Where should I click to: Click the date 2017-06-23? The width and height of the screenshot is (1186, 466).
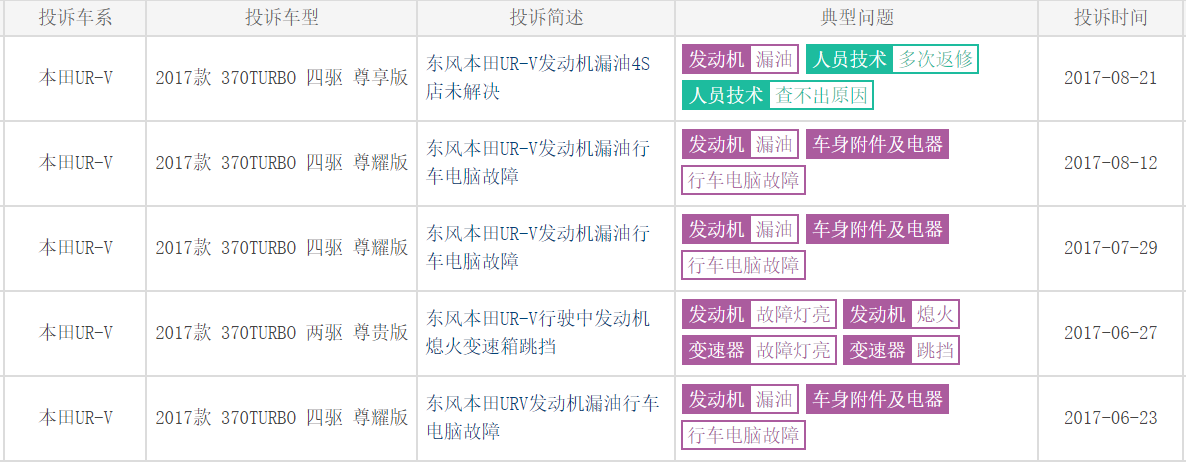(x=1110, y=418)
